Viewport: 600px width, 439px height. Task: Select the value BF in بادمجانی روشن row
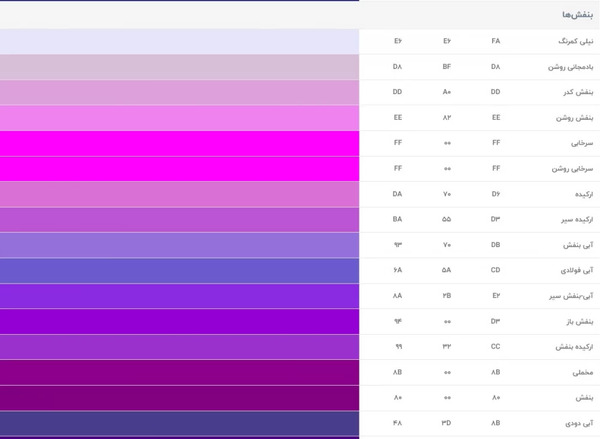coord(447,67)
